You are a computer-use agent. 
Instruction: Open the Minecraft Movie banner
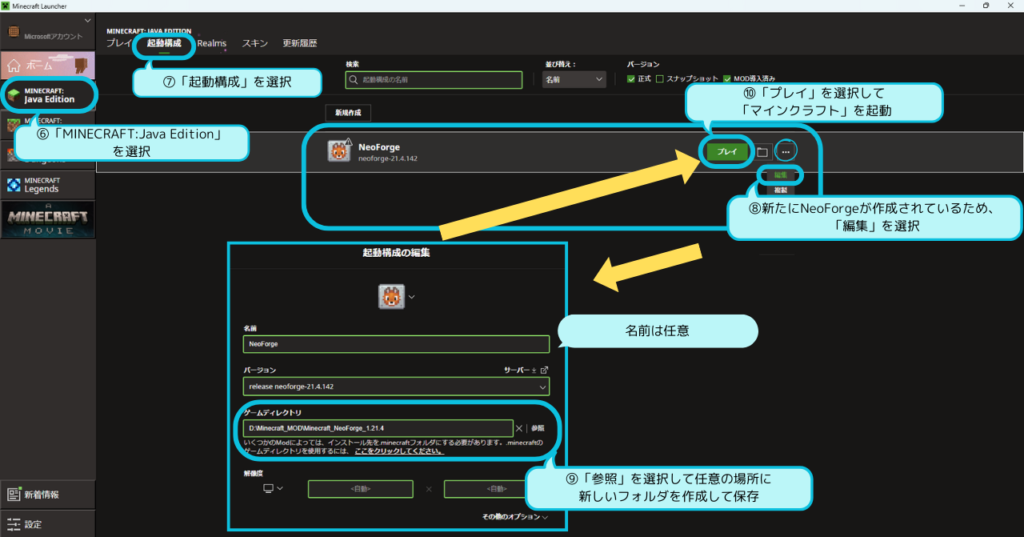pos(48,220)
